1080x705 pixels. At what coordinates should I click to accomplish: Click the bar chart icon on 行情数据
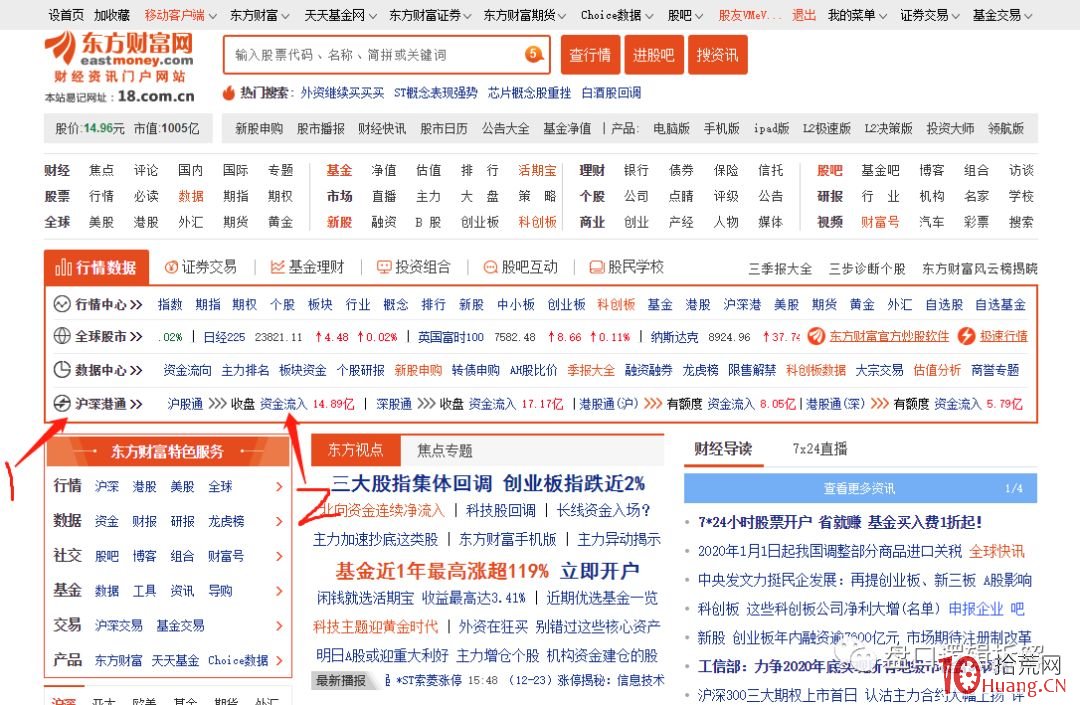pyautogui.click(x=63, y=267)
